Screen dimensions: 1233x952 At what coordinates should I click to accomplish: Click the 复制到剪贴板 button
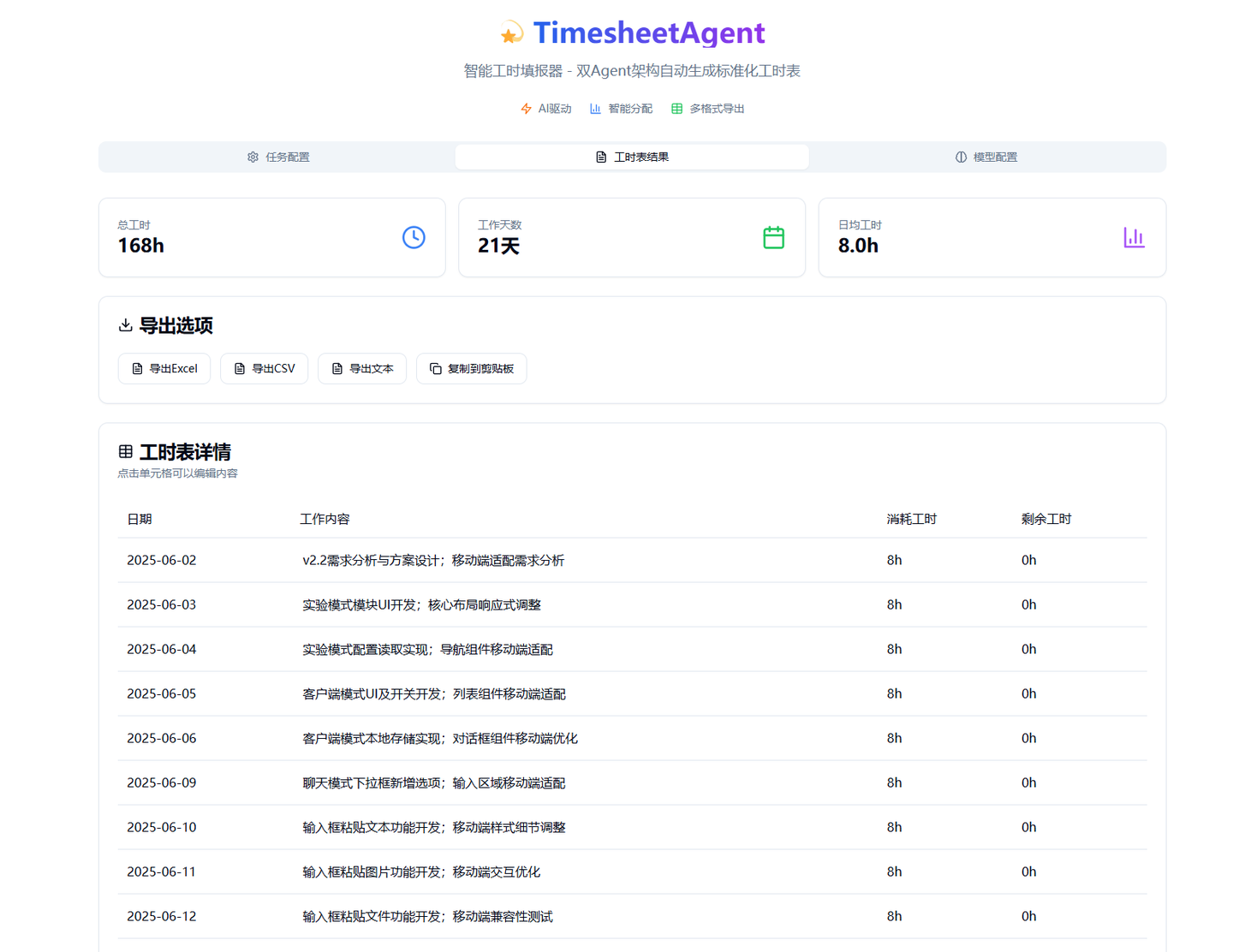[x=471, y=368]
